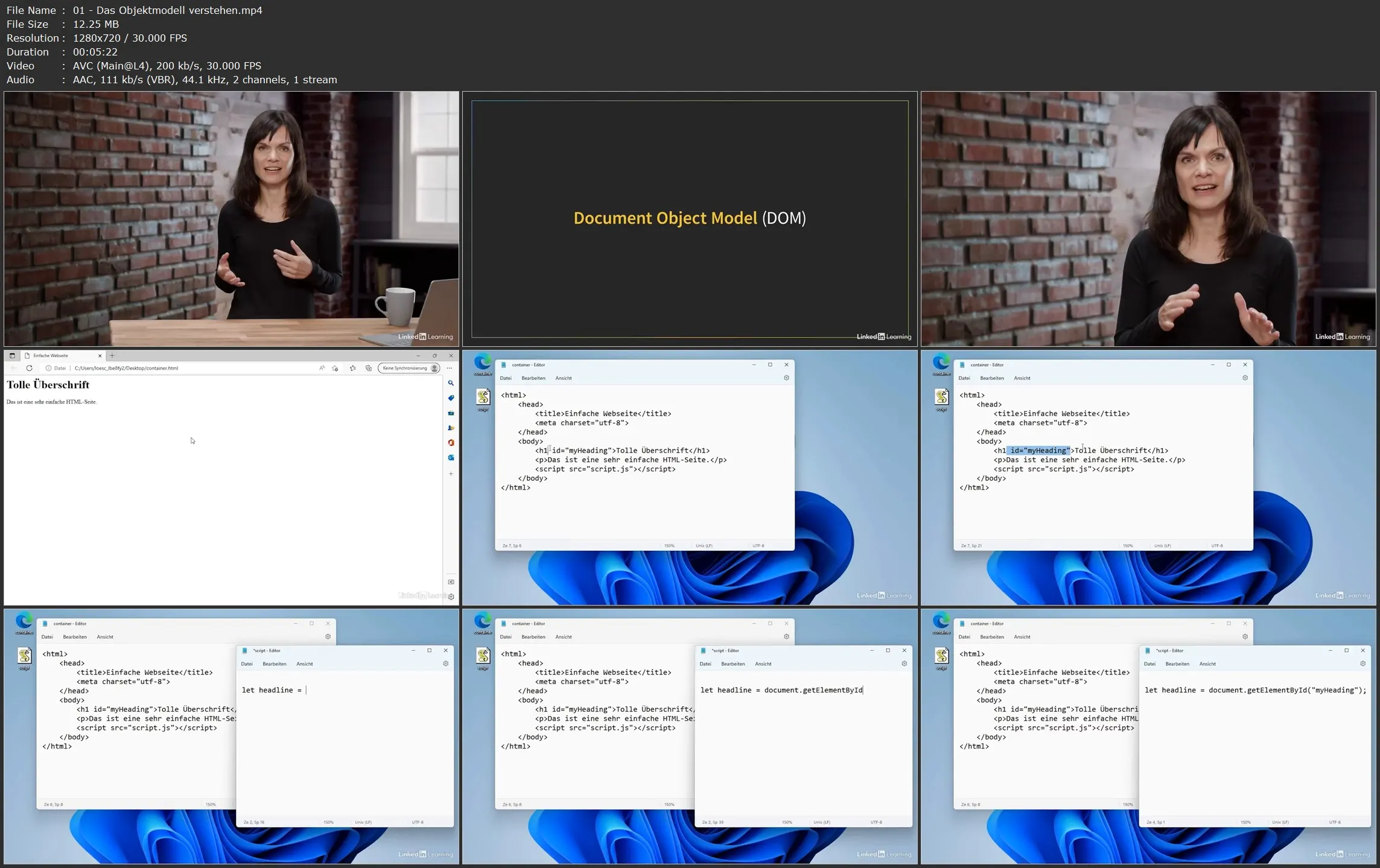The width and height of the screenshot is (1380, 868).
Task: Open the Outlook icon in Edge sidebar
Action: pos(451,458)
